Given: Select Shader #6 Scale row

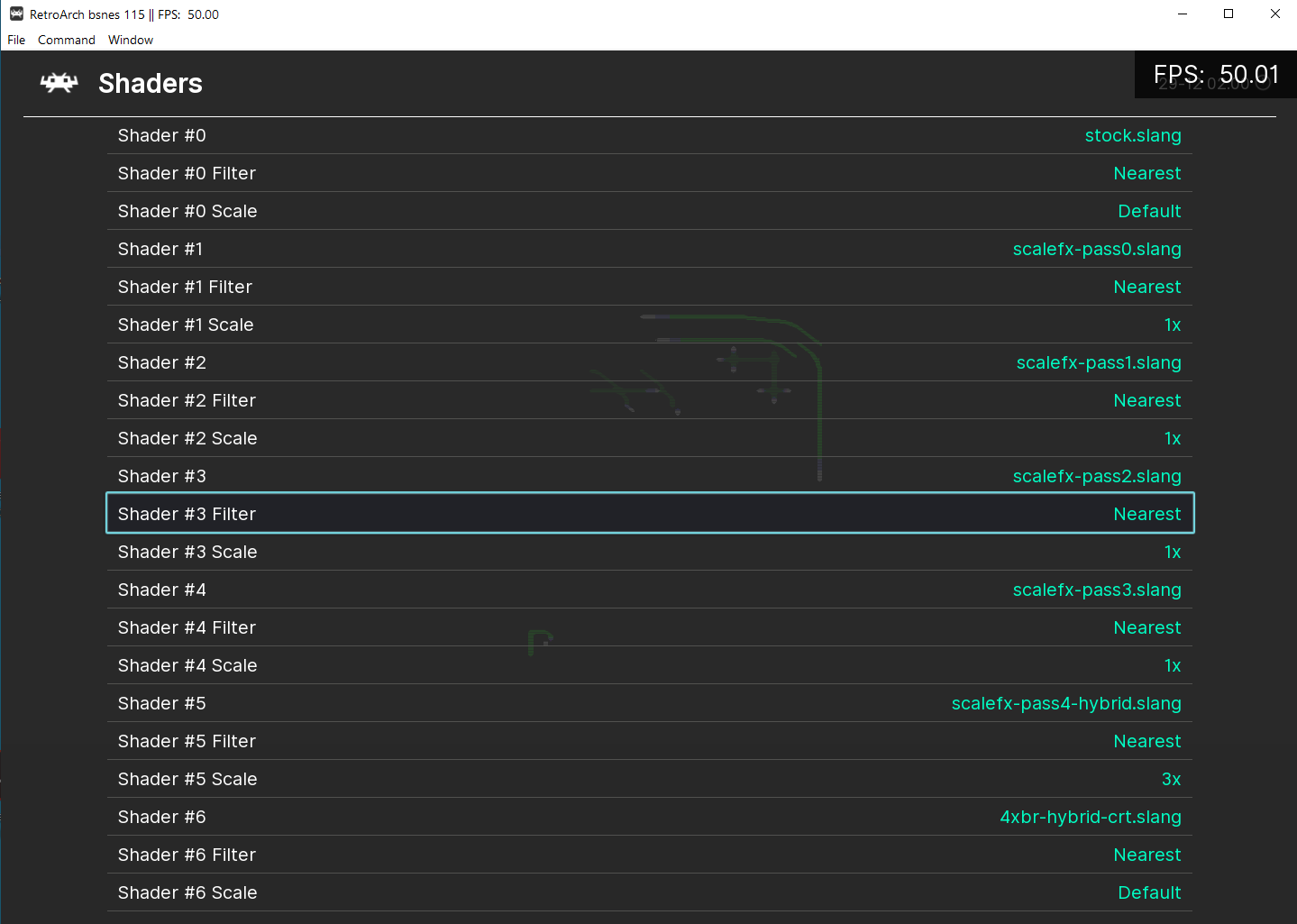Looking at the screenshot, I should point(649,892).
